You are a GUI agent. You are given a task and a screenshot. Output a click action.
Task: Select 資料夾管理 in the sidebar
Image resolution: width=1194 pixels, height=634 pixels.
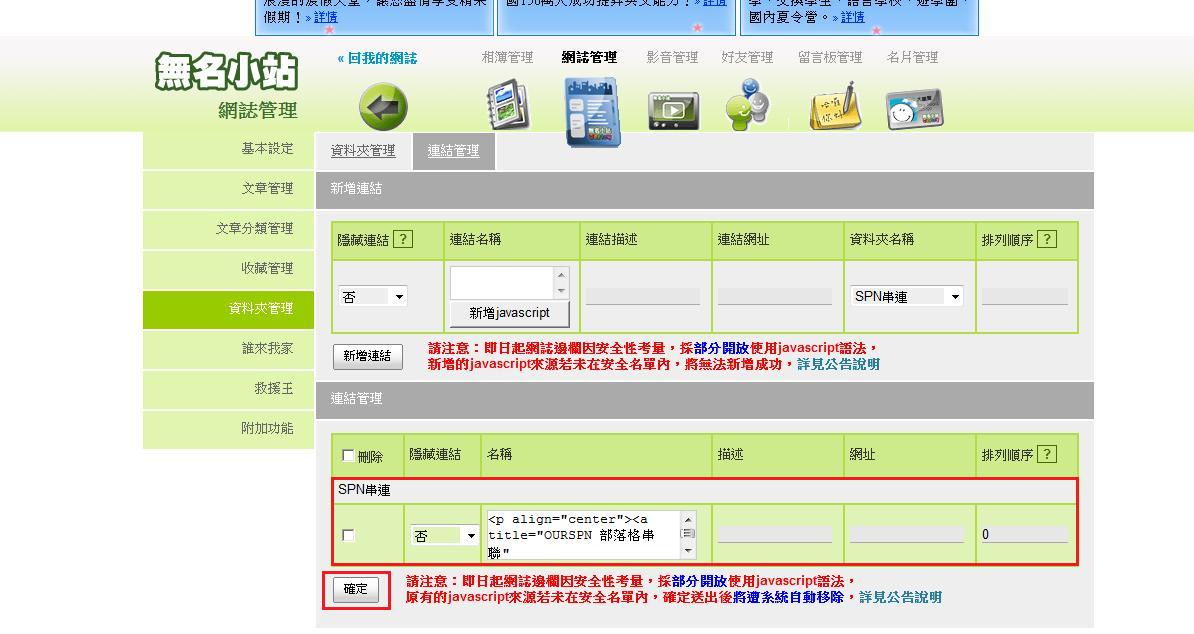coord(228,309)
